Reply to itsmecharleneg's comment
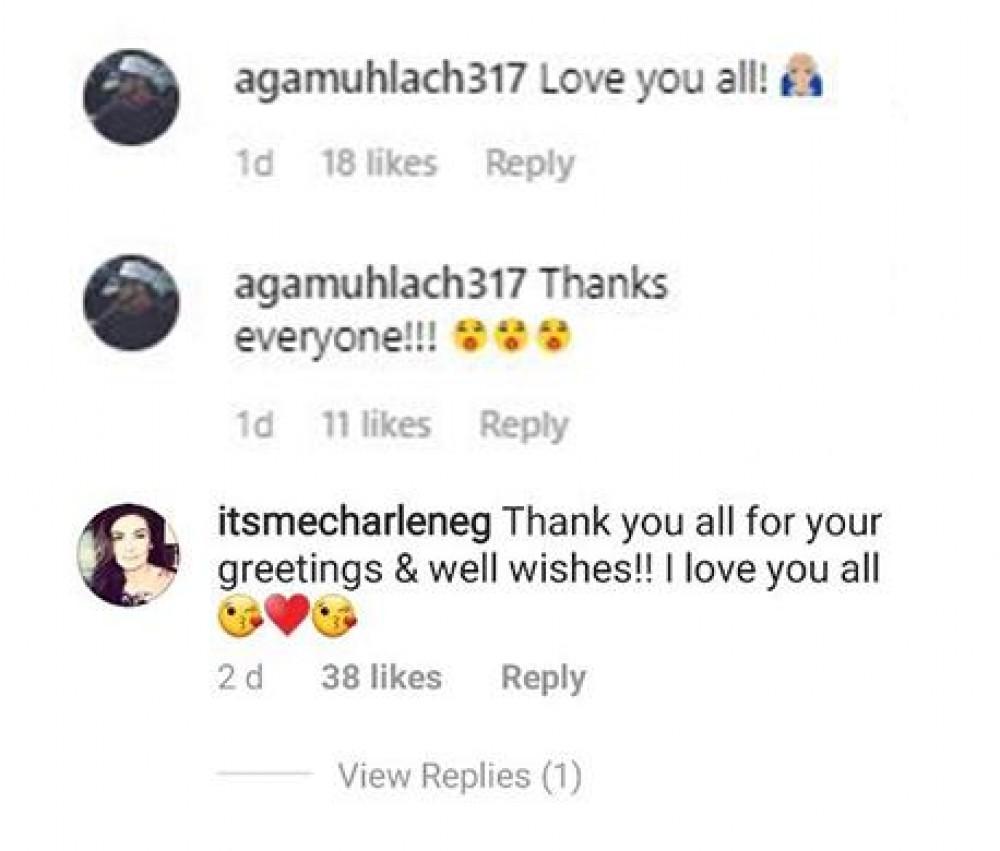 (x=543, y=677)
